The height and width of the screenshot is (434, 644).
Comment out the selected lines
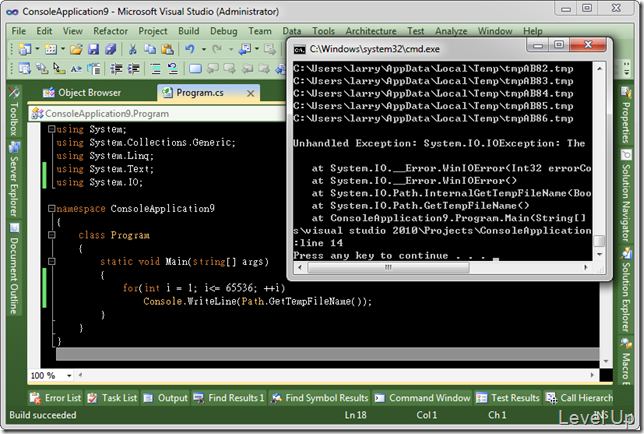click(x=156, y=69)
